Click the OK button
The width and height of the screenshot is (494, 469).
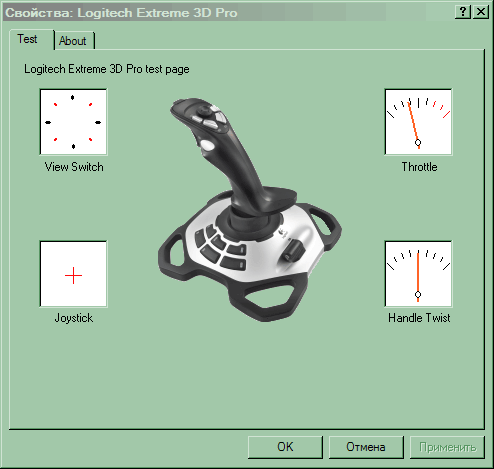point(285,447)
